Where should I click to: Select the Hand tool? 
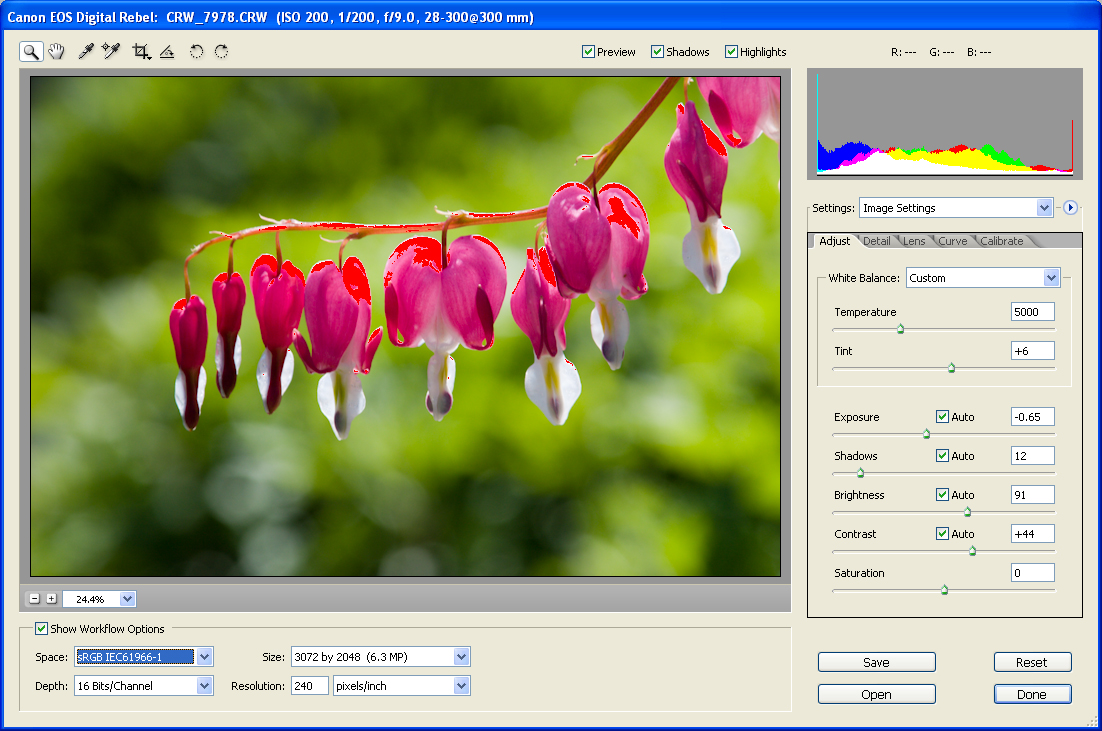coord(57,51)
